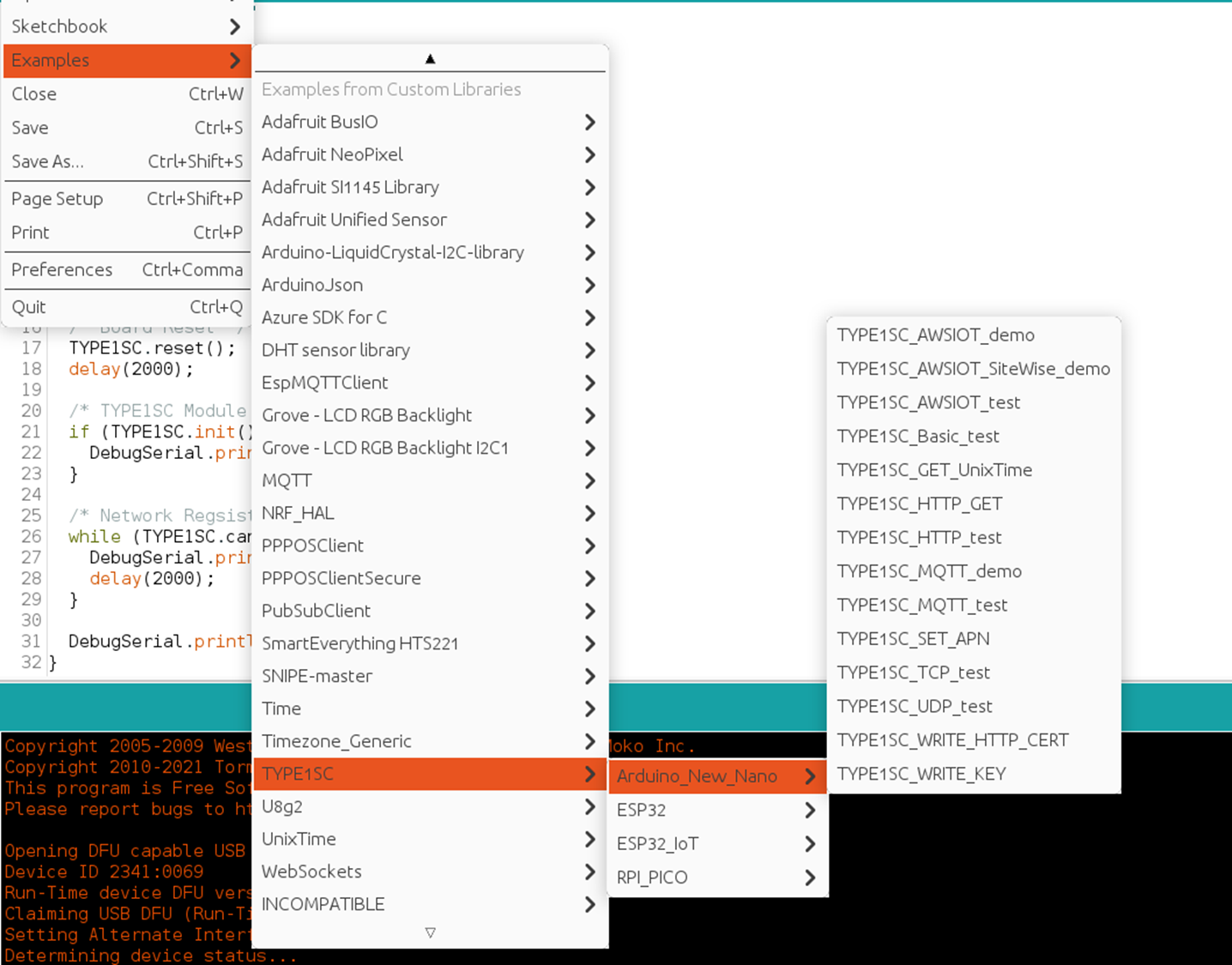Open PPPOSClientSecure examples submenu
Image resolution: width=1232 pixels, height=965 pixels.
tap(431, 579)
